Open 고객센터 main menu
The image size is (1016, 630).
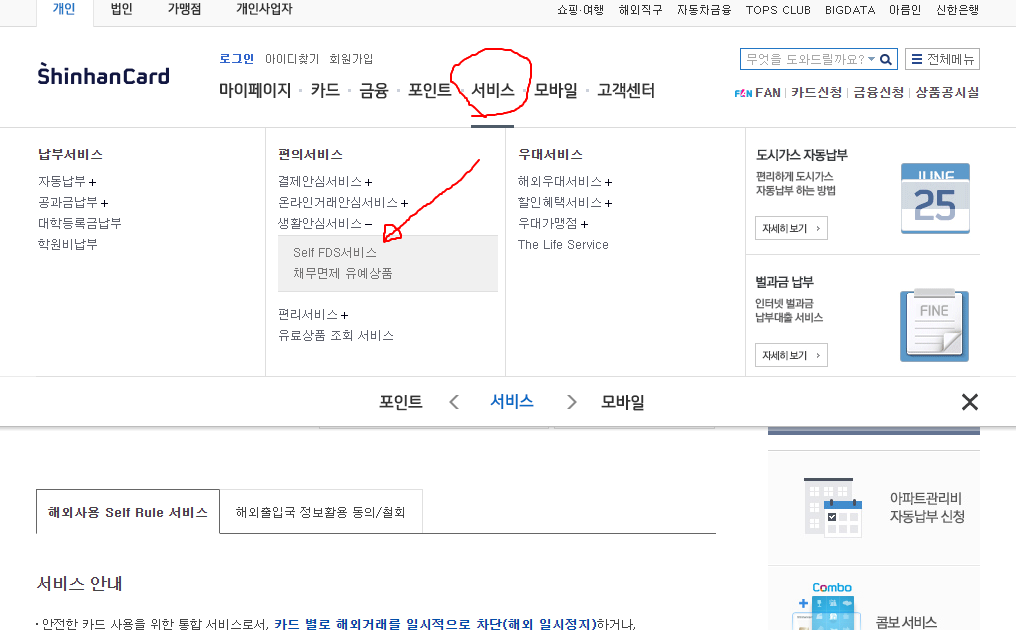tap(626, 90)
